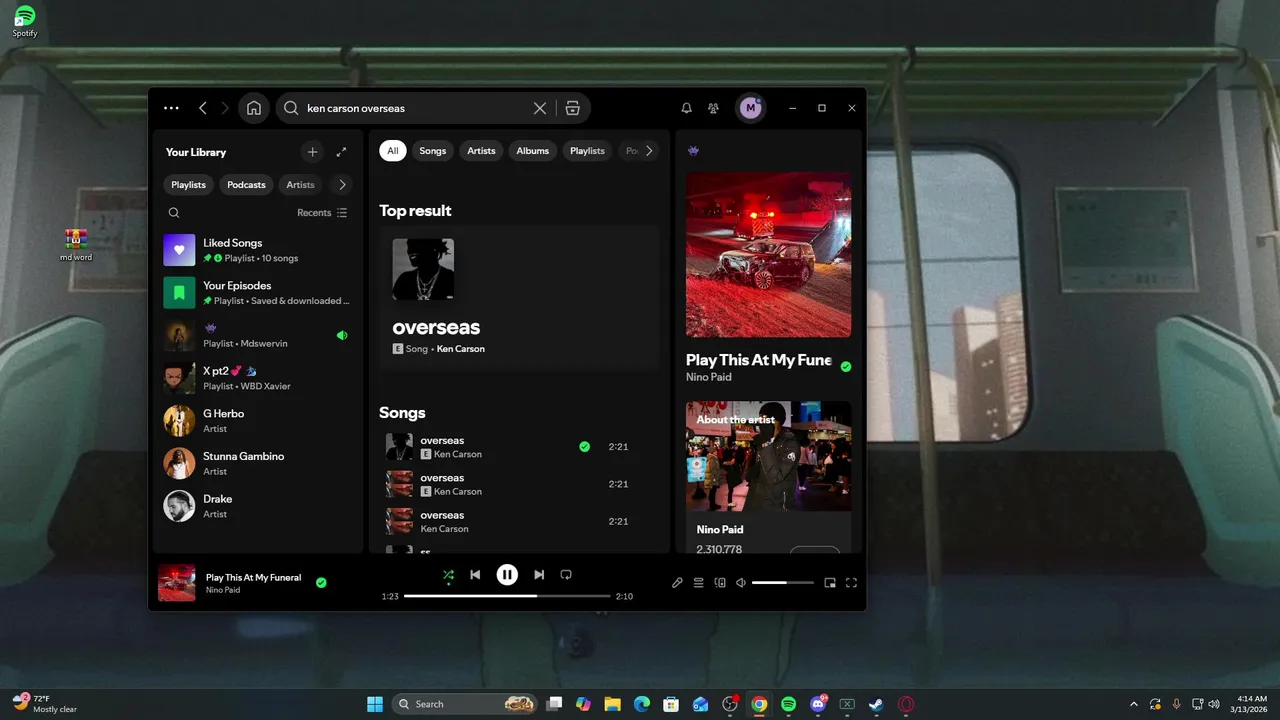The image size is (1280, 720).
Task: Adjust the volume slider
Action: tap(783, 583)
